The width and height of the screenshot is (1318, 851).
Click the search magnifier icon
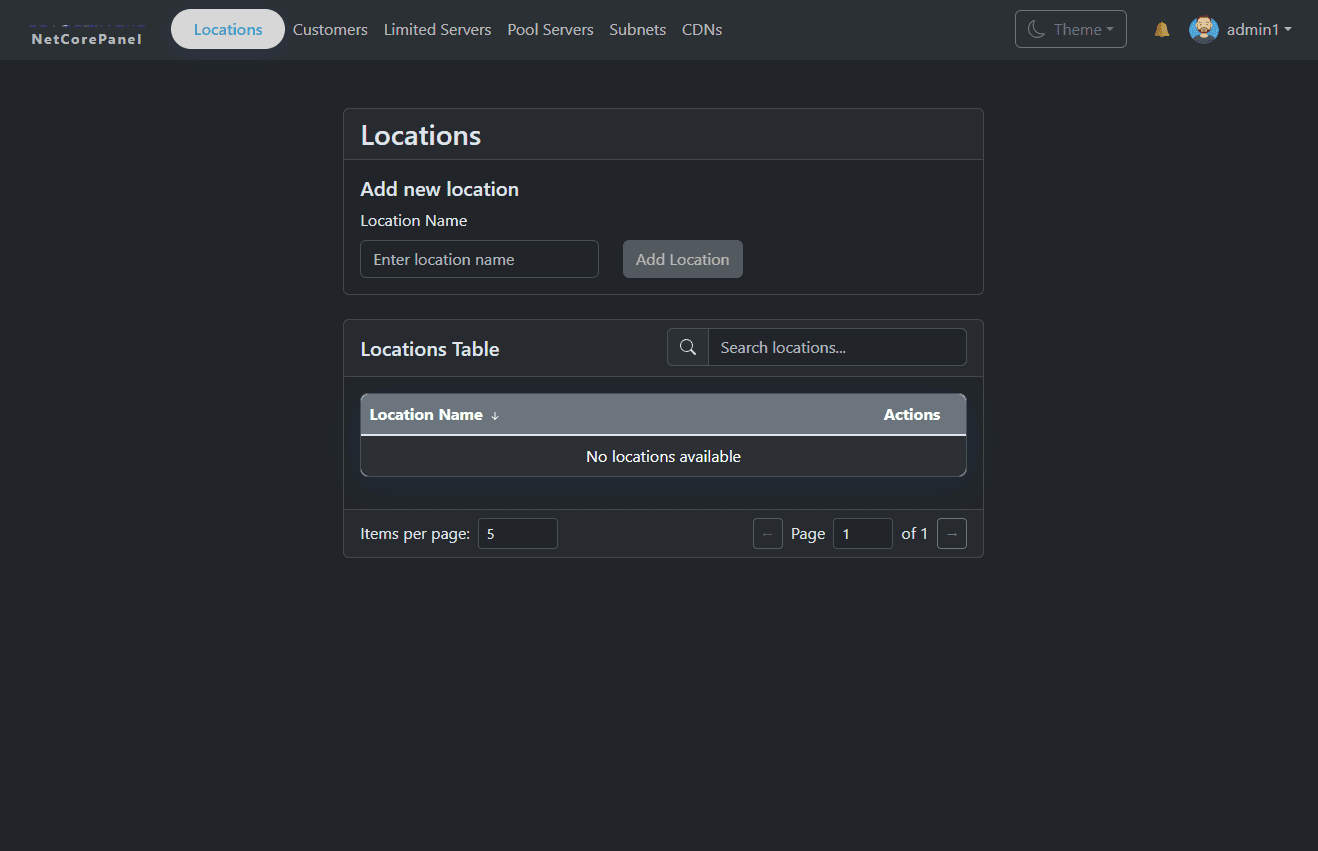688,347
